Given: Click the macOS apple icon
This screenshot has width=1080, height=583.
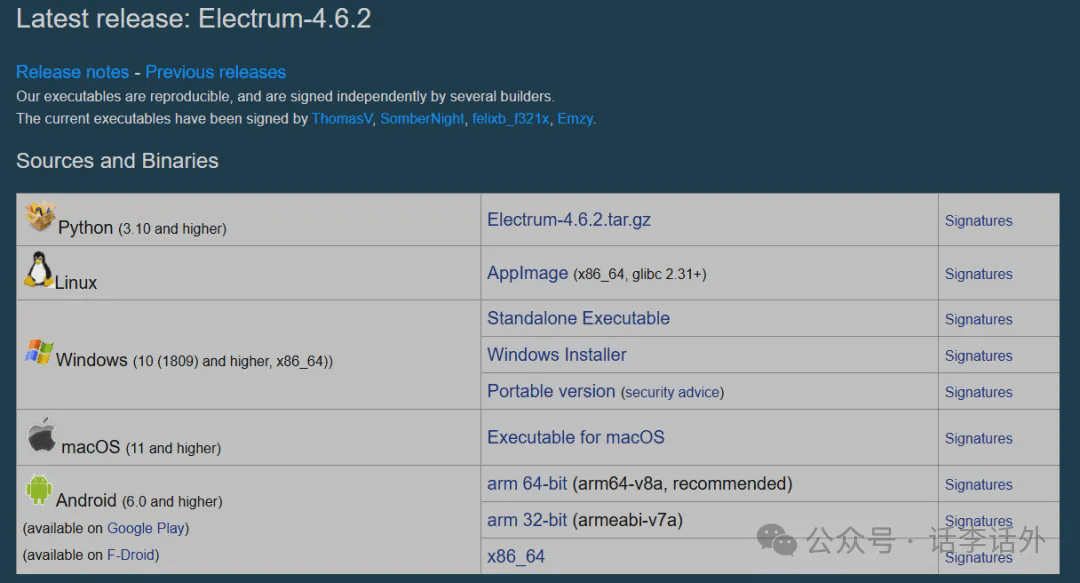Looking at the screenshot, I should 41,436.
